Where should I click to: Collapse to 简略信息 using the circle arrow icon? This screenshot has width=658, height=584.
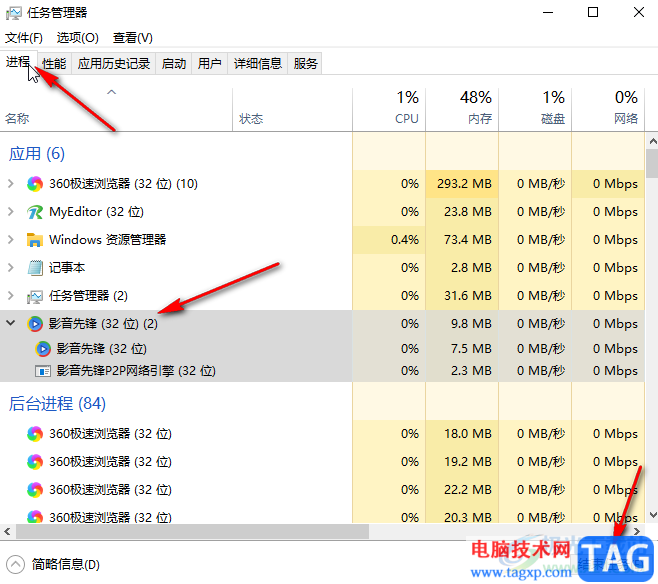pos(16,564)
